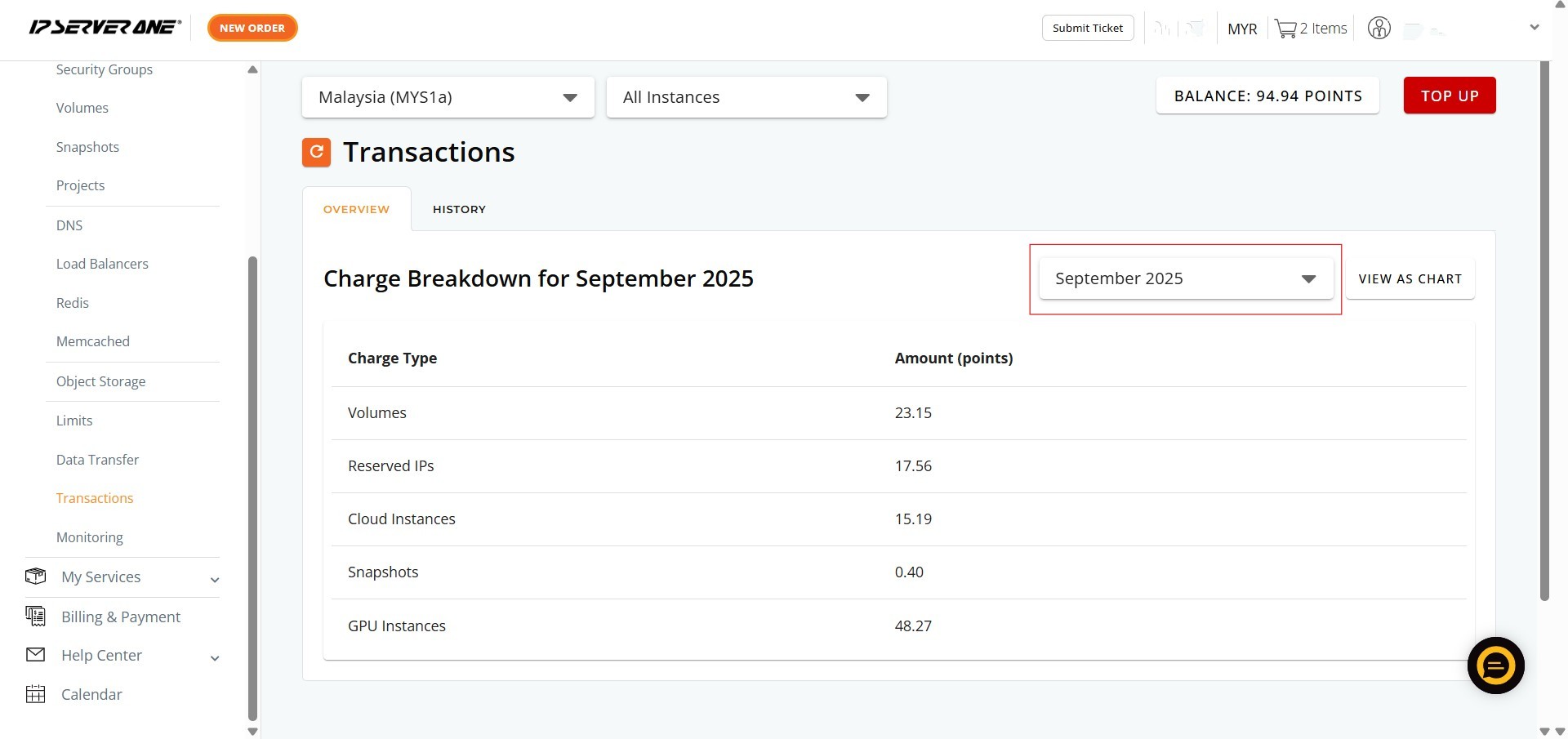Click the sidebar vertical scrollbar
This screenshot has width=1568, height=739.
click(x=252, y=490)
